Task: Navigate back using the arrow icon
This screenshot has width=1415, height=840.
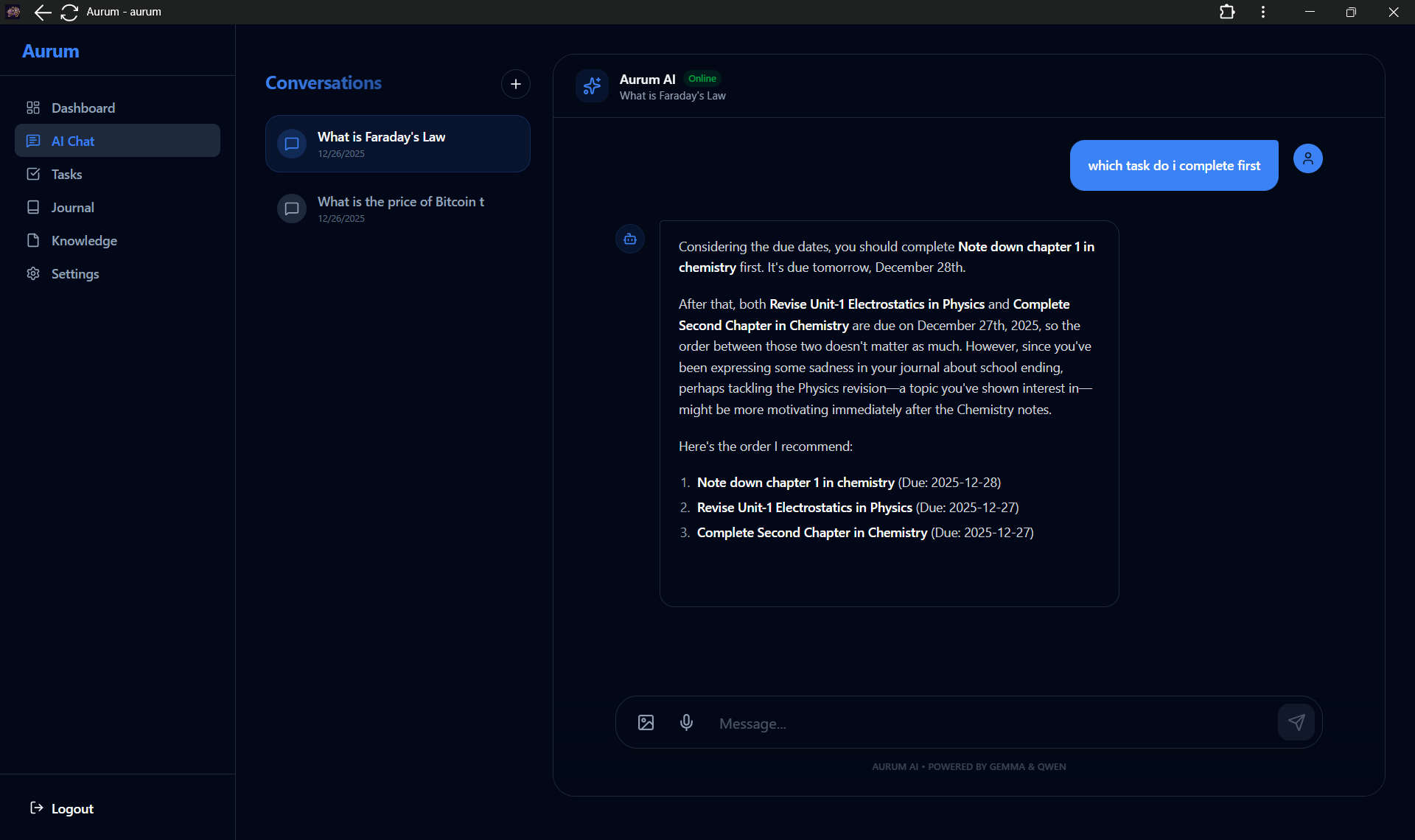Action: click(x=43, y=13)
